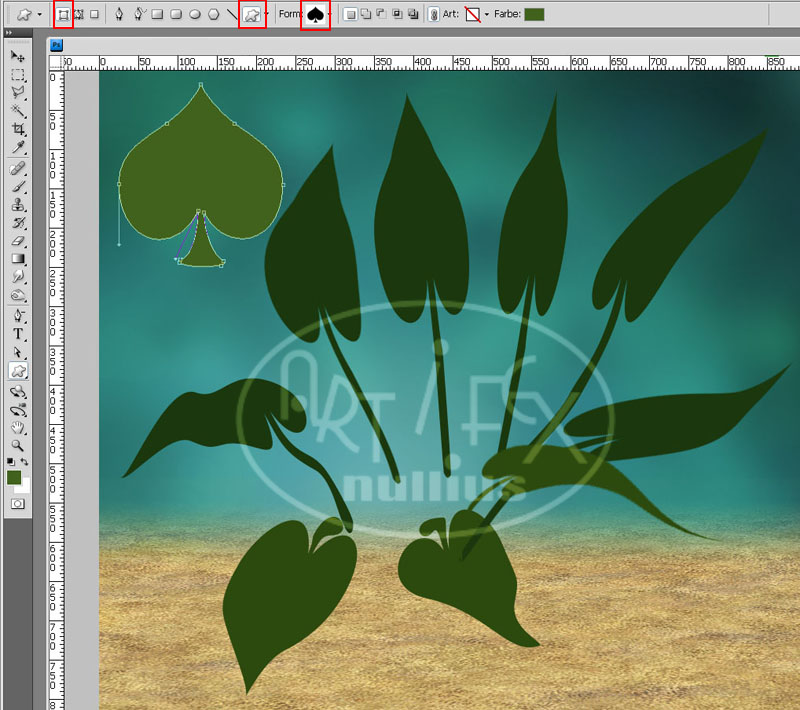
Task: Select the Crop tool
Action: point(18,129)
